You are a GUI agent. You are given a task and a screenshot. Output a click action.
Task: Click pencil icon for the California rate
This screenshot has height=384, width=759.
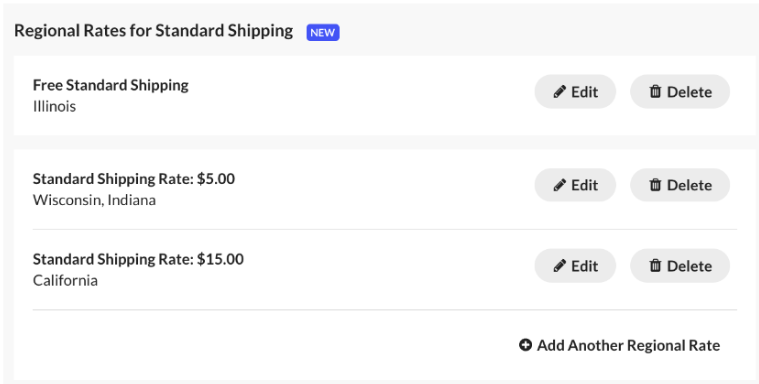pyautogui.click(x=560, y=265)
